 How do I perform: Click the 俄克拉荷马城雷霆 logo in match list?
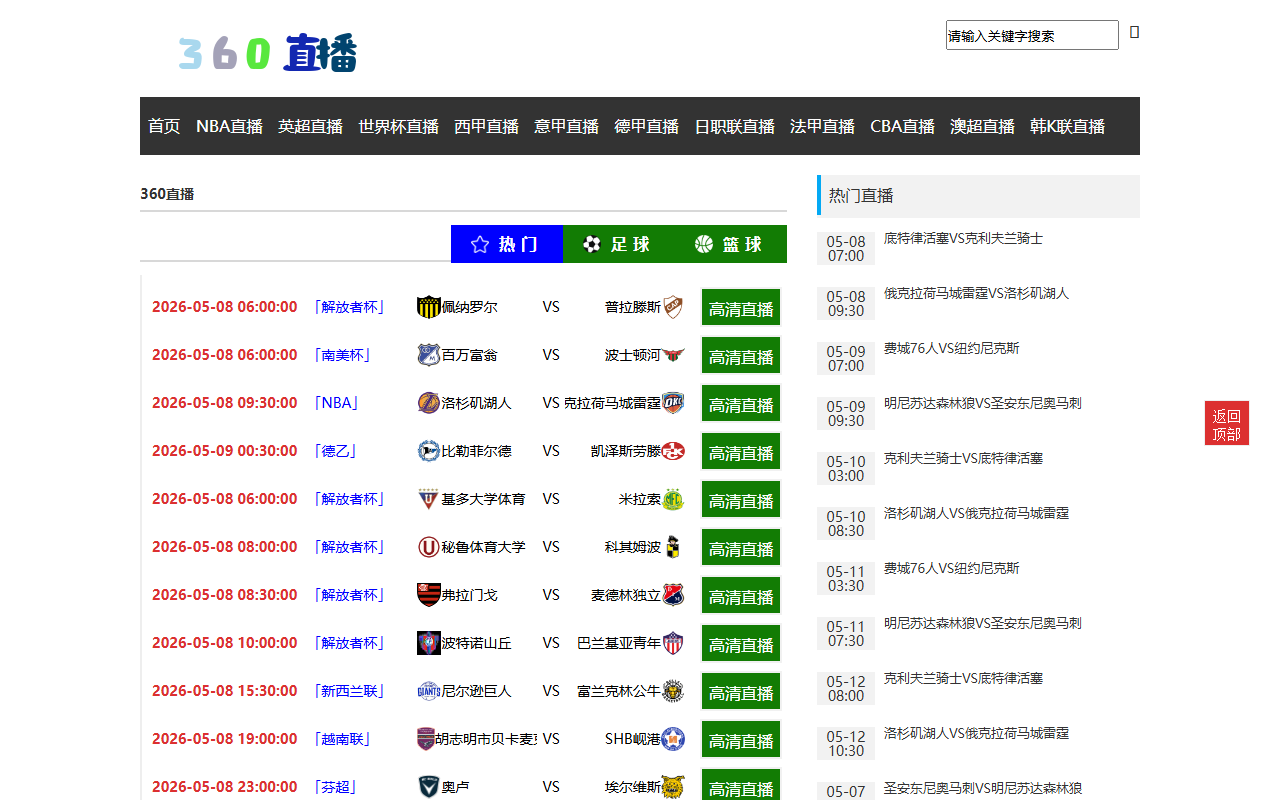coord(673,403)
